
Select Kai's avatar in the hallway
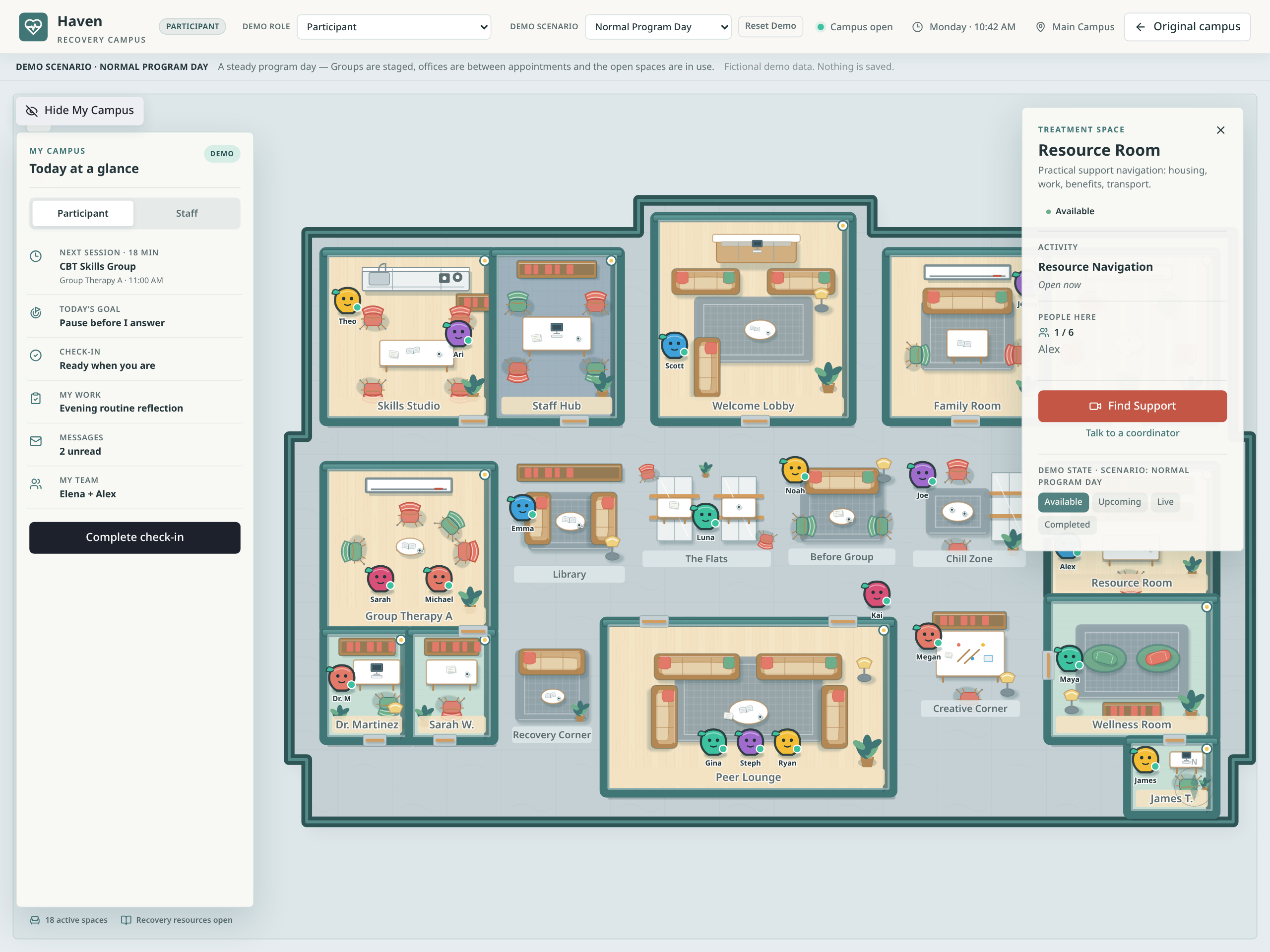pyautogui.click(x=876, y=595)
